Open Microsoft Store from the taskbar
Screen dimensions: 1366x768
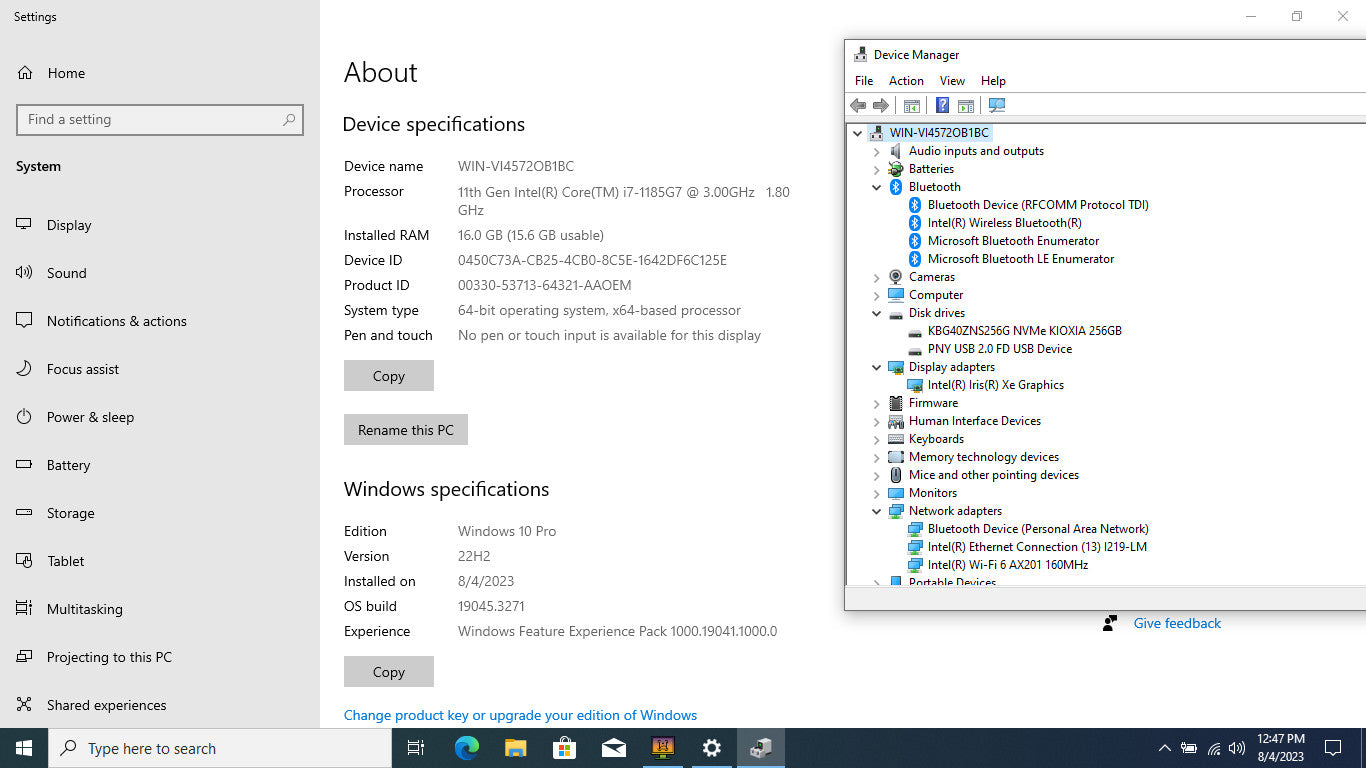coord(565,748)
